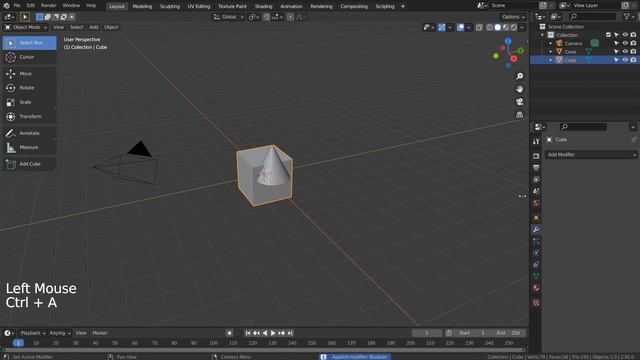The image size is (640, 360).
Task: Select the Annotate tool
Action: pos(29,133)
